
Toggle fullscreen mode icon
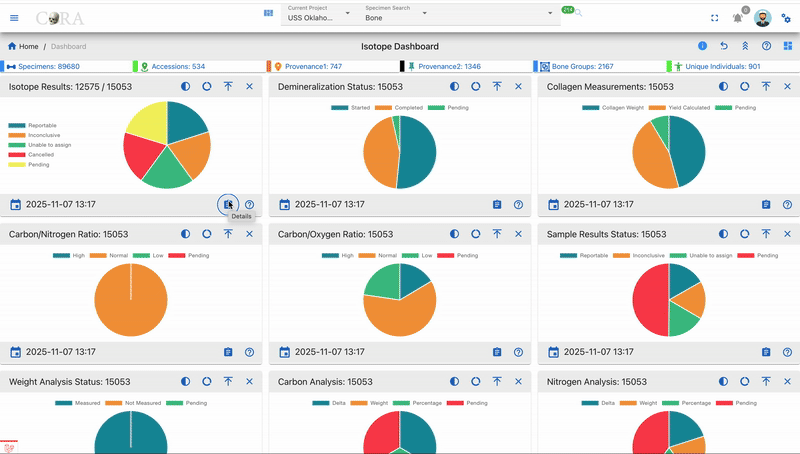715,18
